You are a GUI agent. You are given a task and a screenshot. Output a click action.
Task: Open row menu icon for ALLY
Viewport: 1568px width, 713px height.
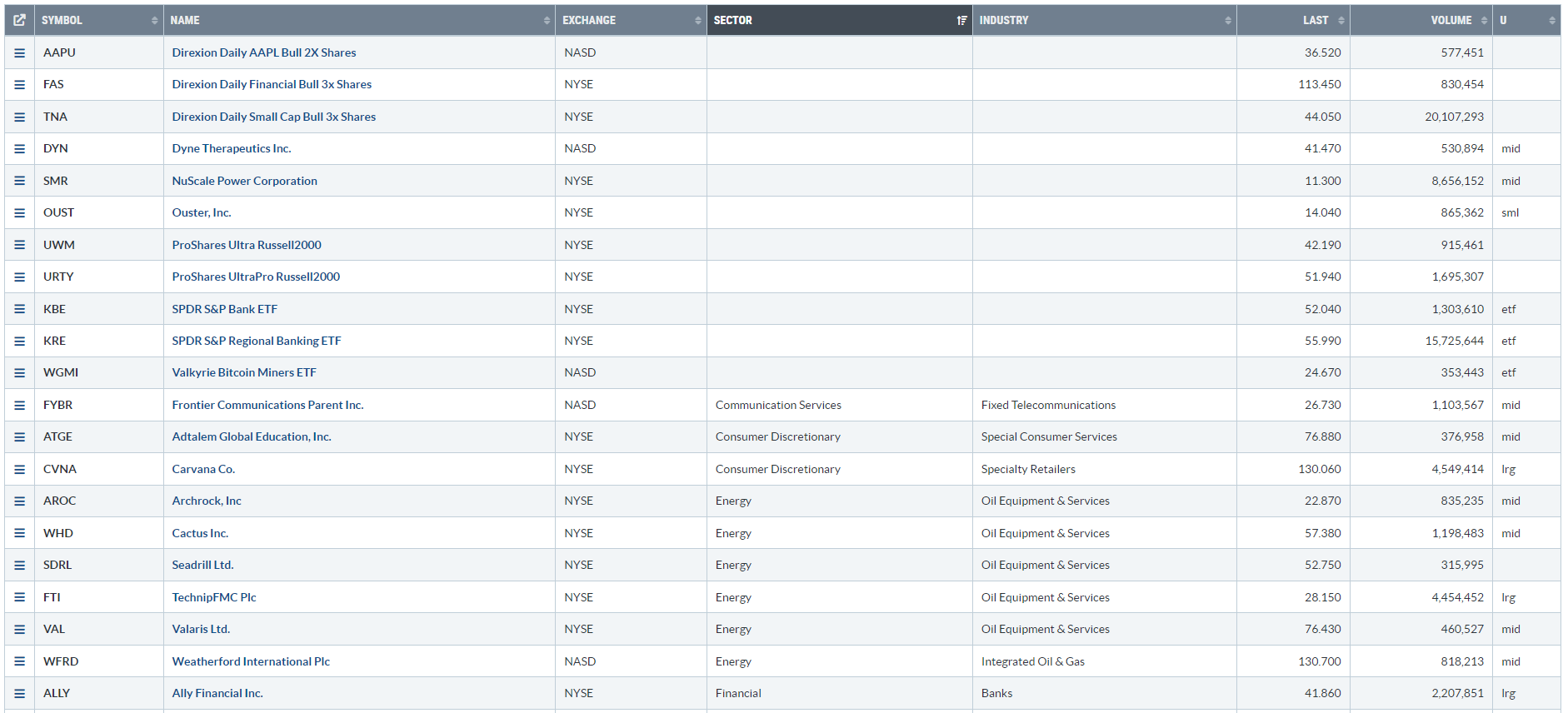tap(19, 694)
